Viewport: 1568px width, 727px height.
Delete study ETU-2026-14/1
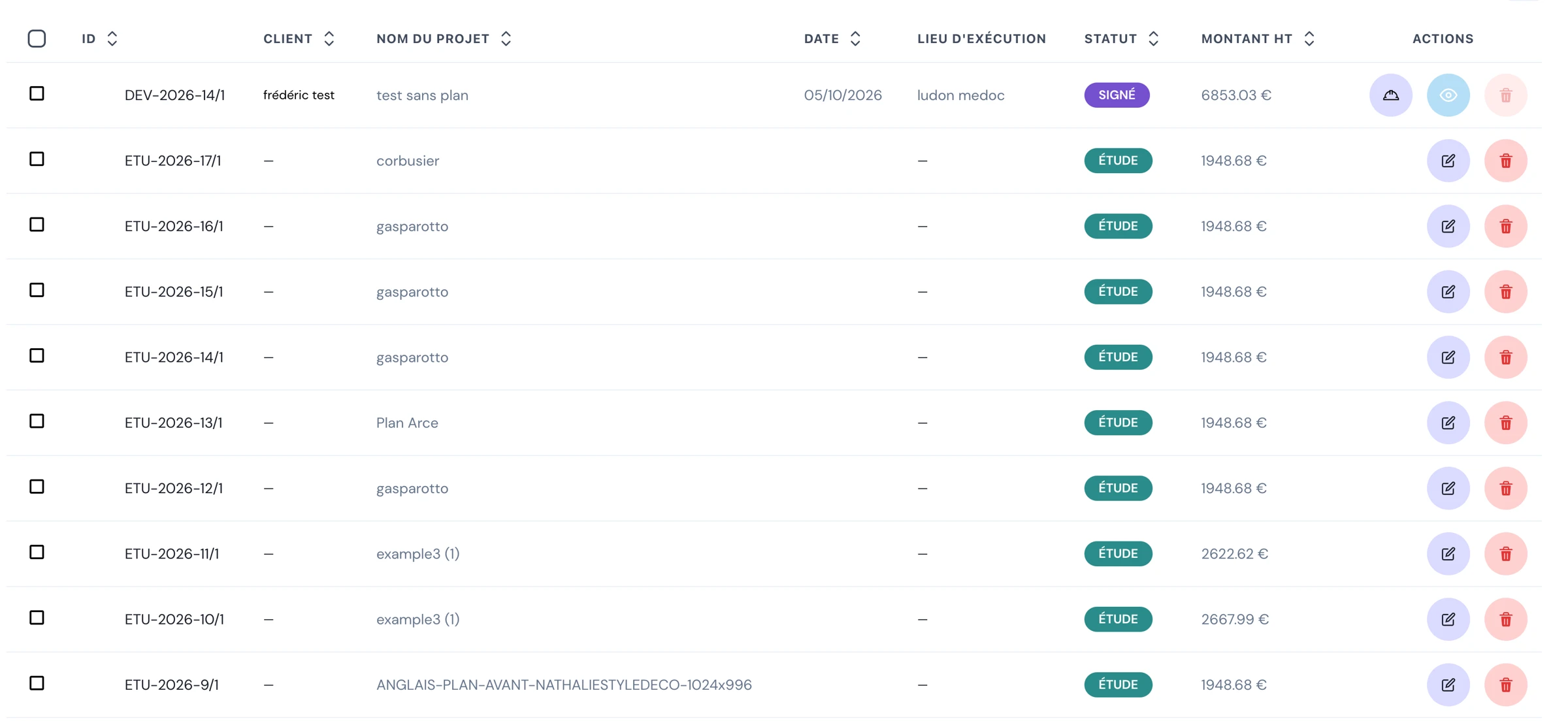point(1505,357)
